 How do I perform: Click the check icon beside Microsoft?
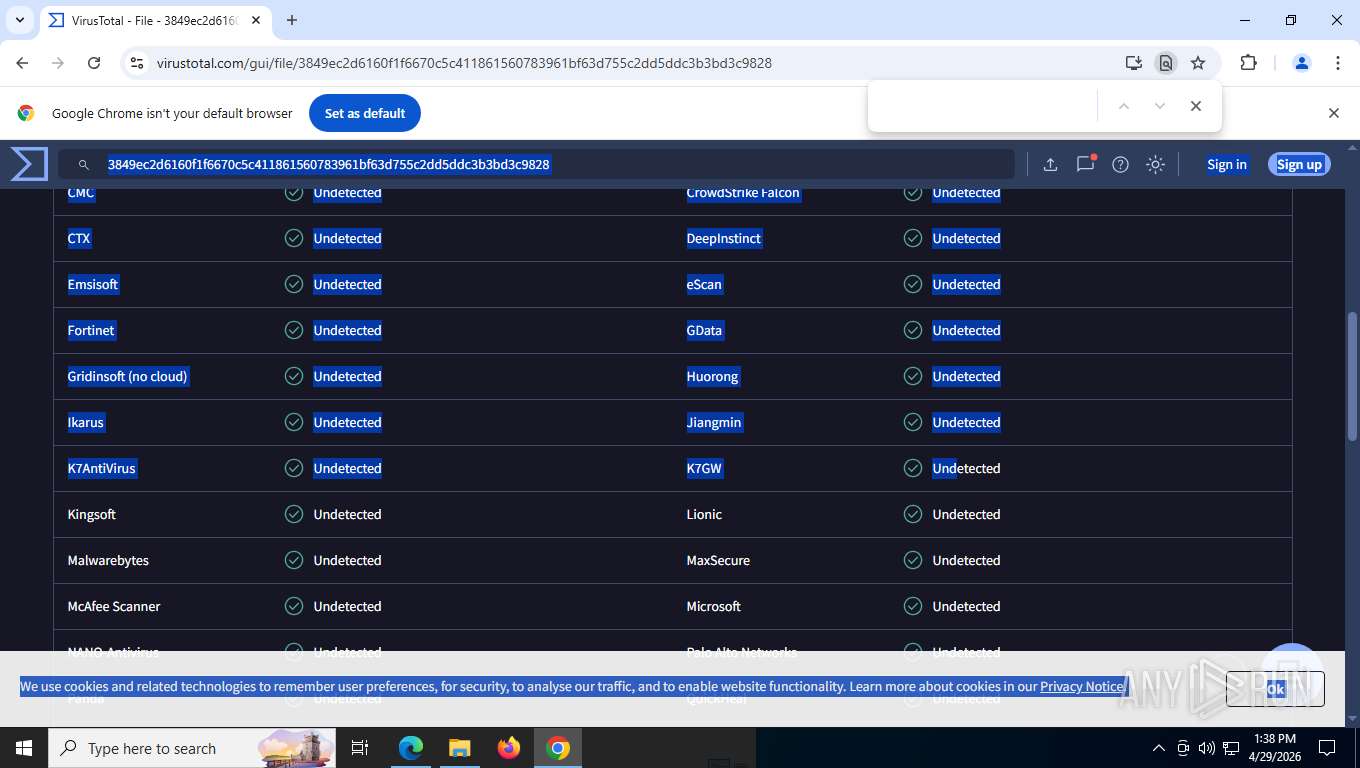point(913,606)
